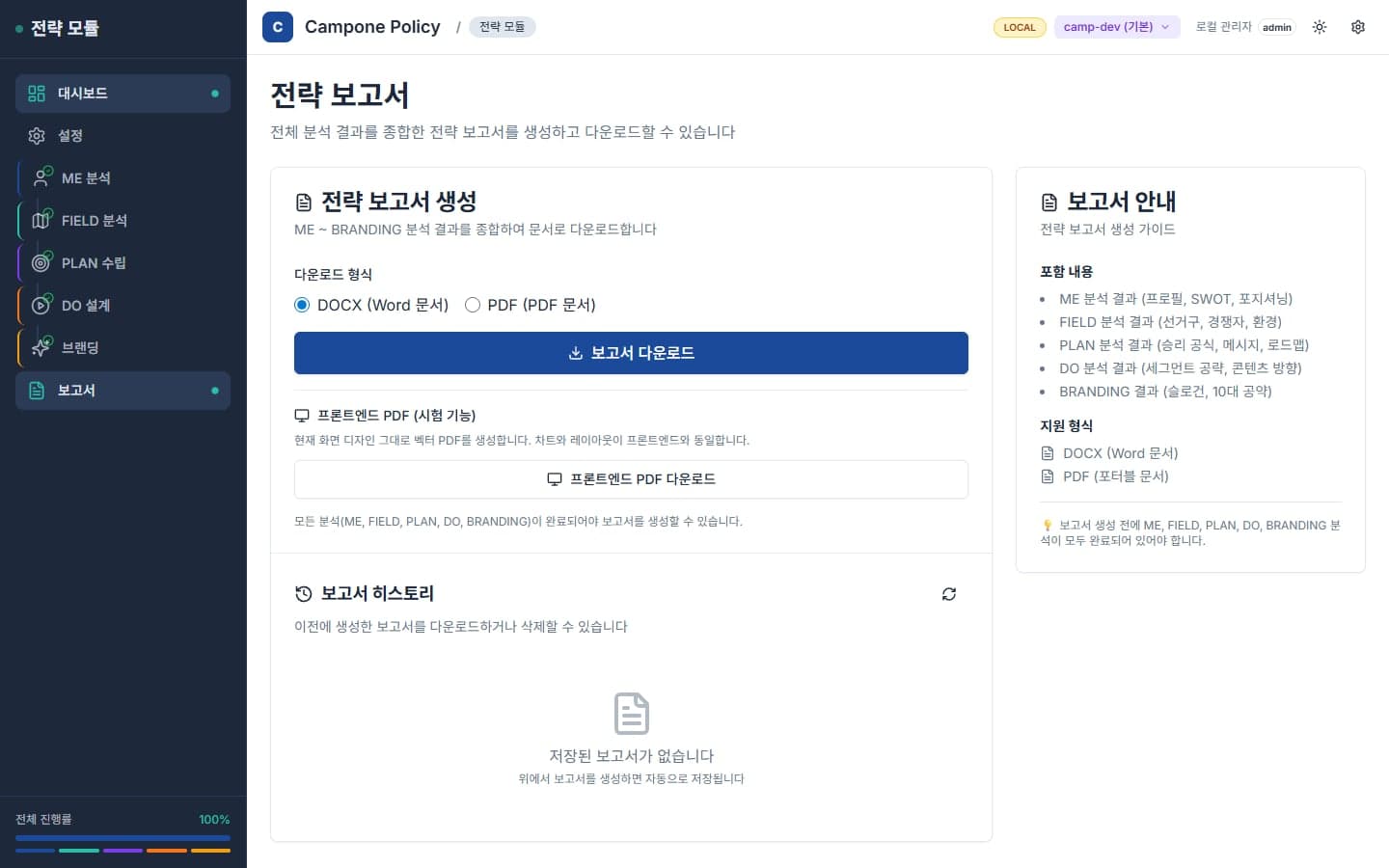1389x868 pixels.
Task: Click the FIELD 분석 map icon
Action: pos(41,221)
